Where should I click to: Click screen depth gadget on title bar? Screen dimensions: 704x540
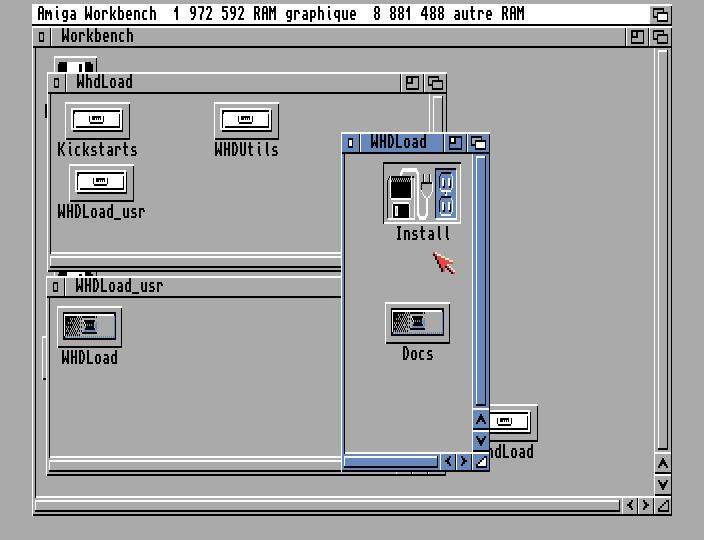click(x=660, y=15)
